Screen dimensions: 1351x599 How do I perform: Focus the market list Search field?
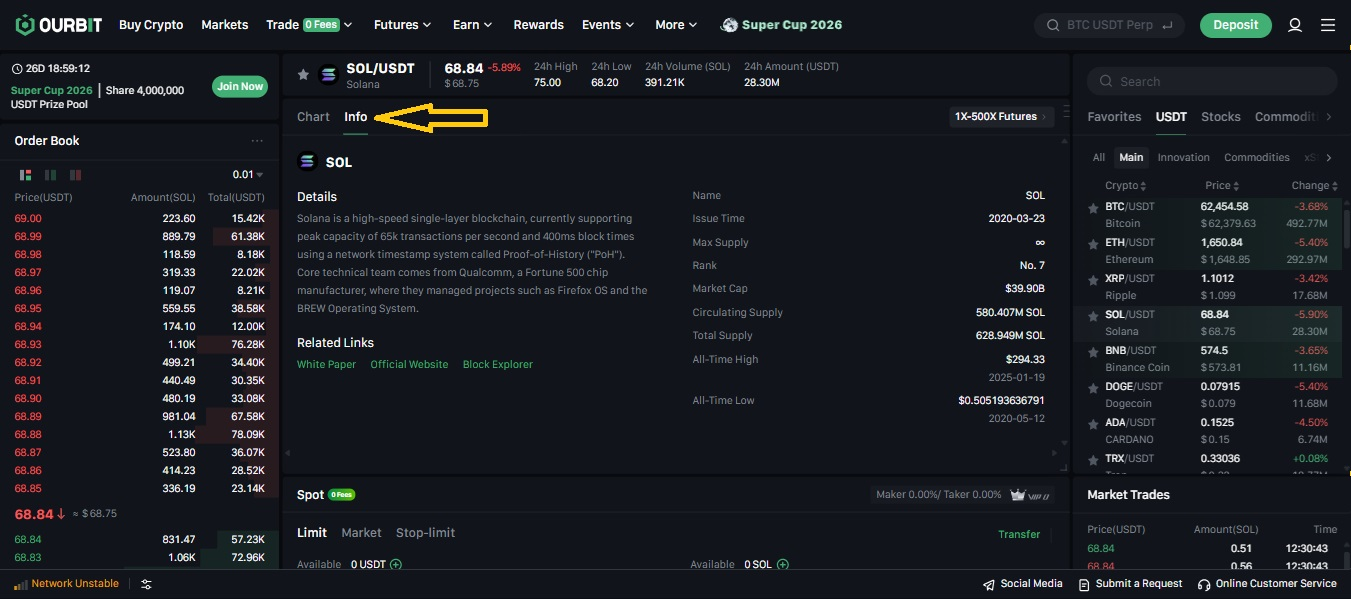(x=1212, y=82)
